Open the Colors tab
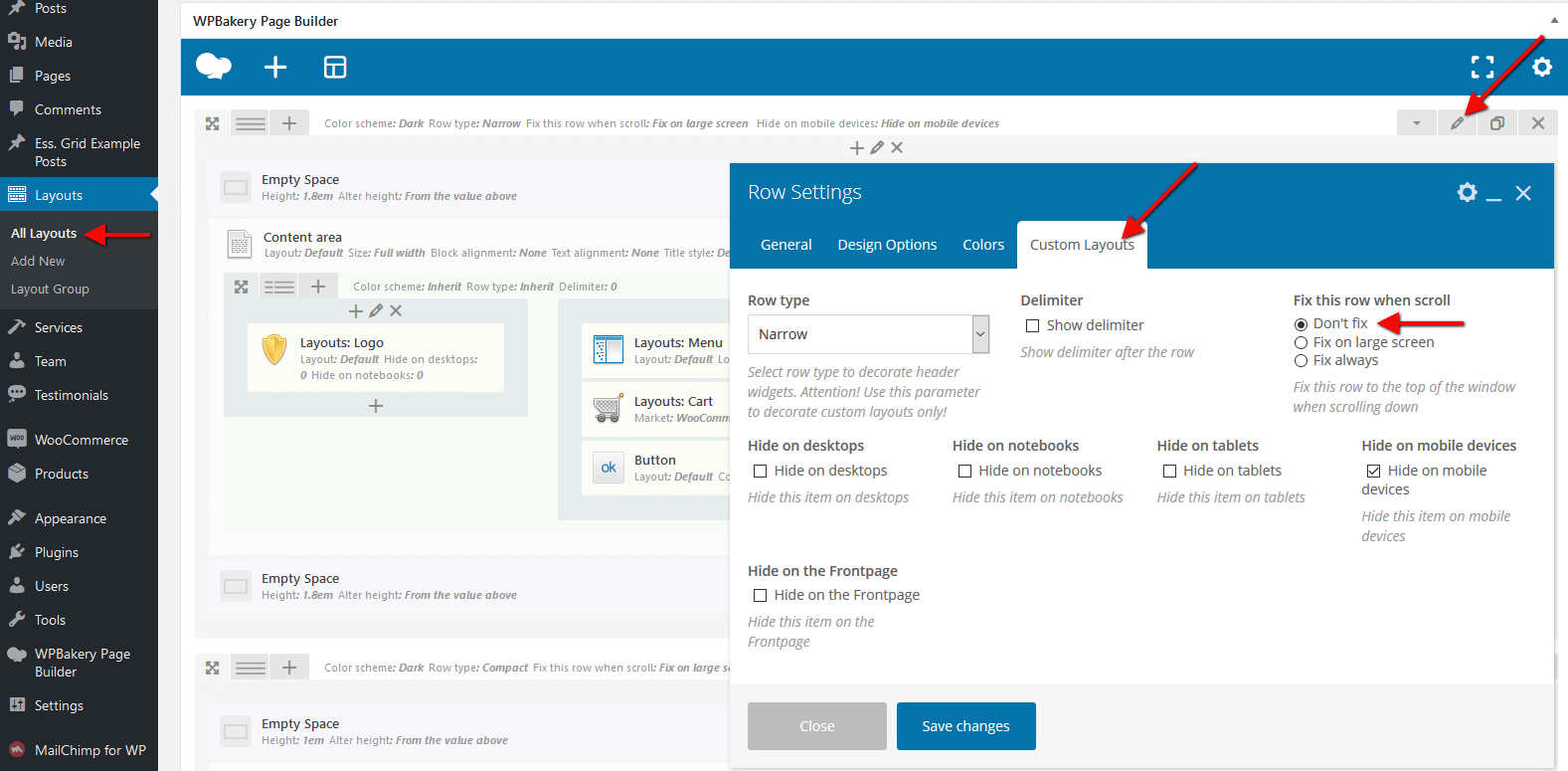Screen dimensions: 1568x771 983,245
